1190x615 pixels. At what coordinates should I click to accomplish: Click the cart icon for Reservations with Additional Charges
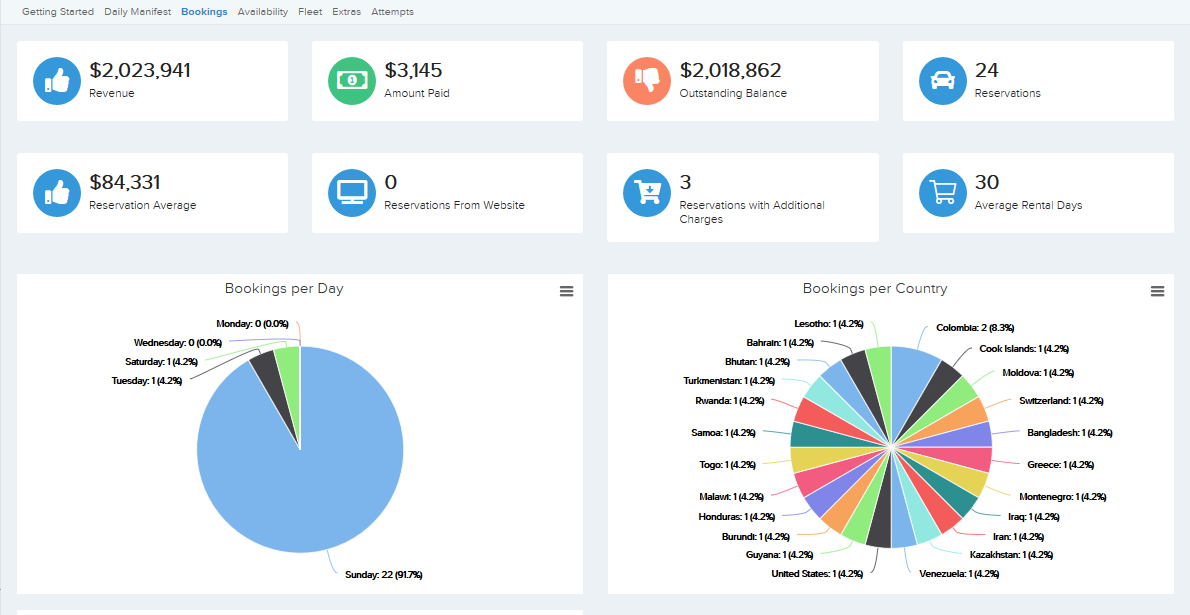[x=646, y=193]
